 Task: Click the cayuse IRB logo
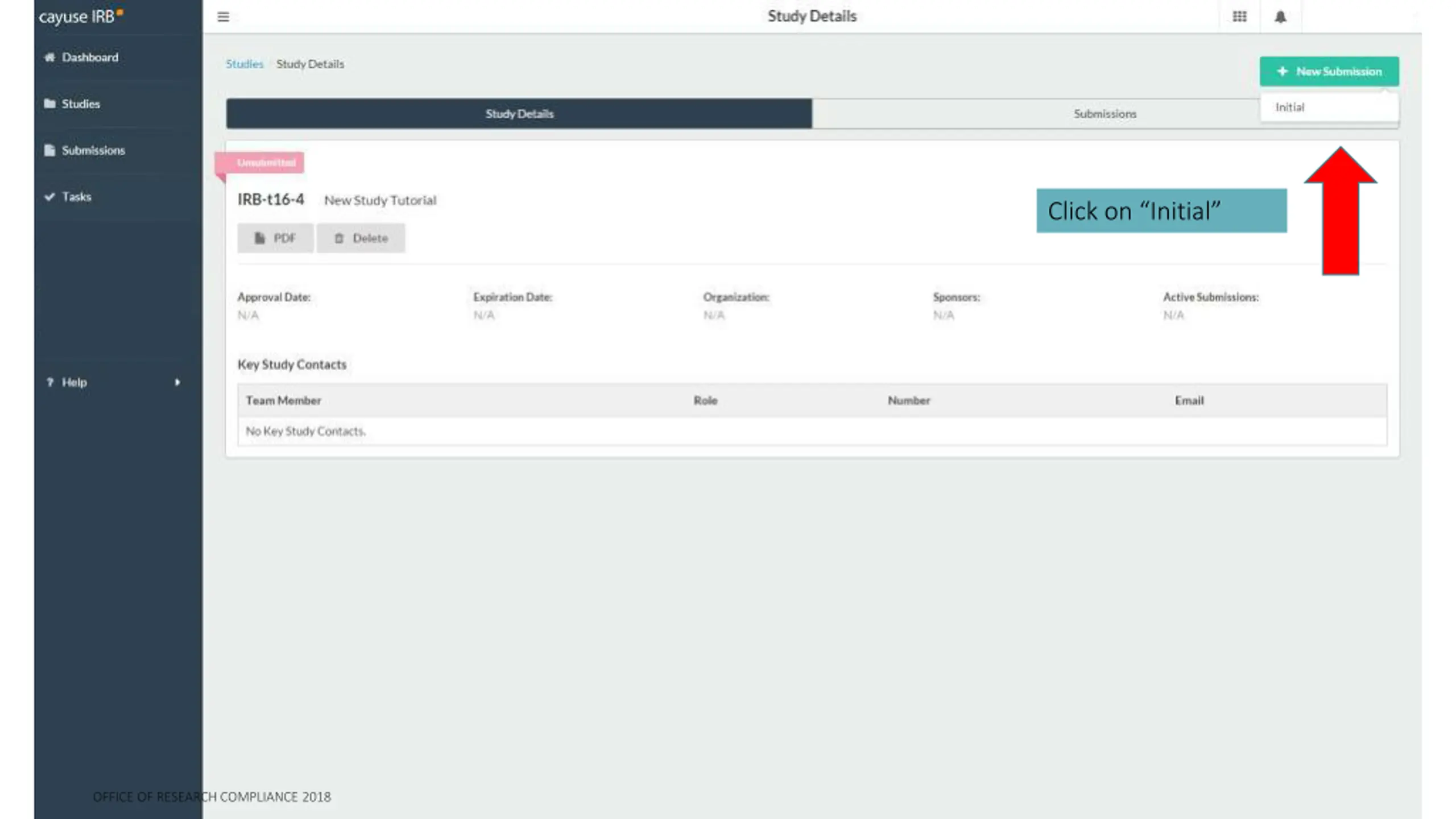(x=81, y=16)
